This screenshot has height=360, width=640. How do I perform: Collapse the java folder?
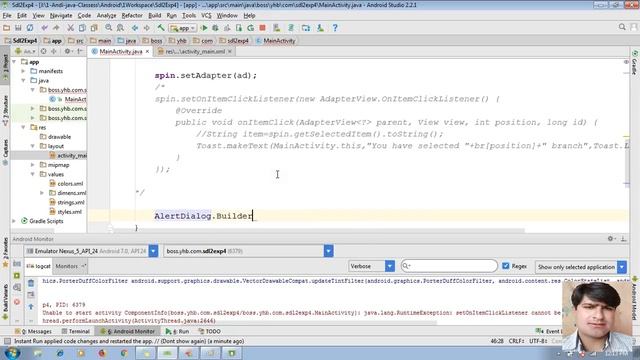(x=23, y=80)
